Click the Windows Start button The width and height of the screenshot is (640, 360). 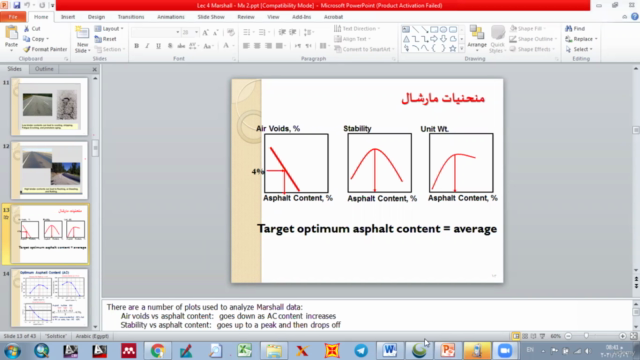(12, 351)
